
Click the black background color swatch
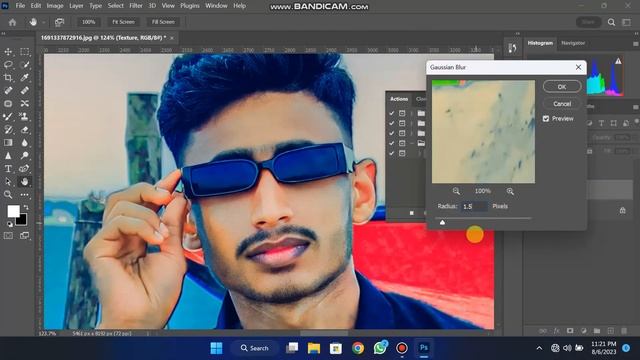22,220
